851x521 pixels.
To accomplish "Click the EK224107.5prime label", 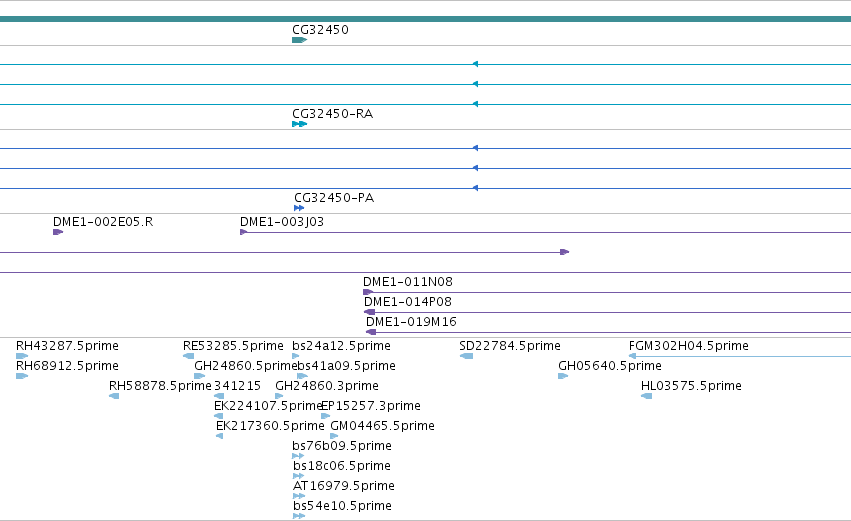I will click(268, 406).
